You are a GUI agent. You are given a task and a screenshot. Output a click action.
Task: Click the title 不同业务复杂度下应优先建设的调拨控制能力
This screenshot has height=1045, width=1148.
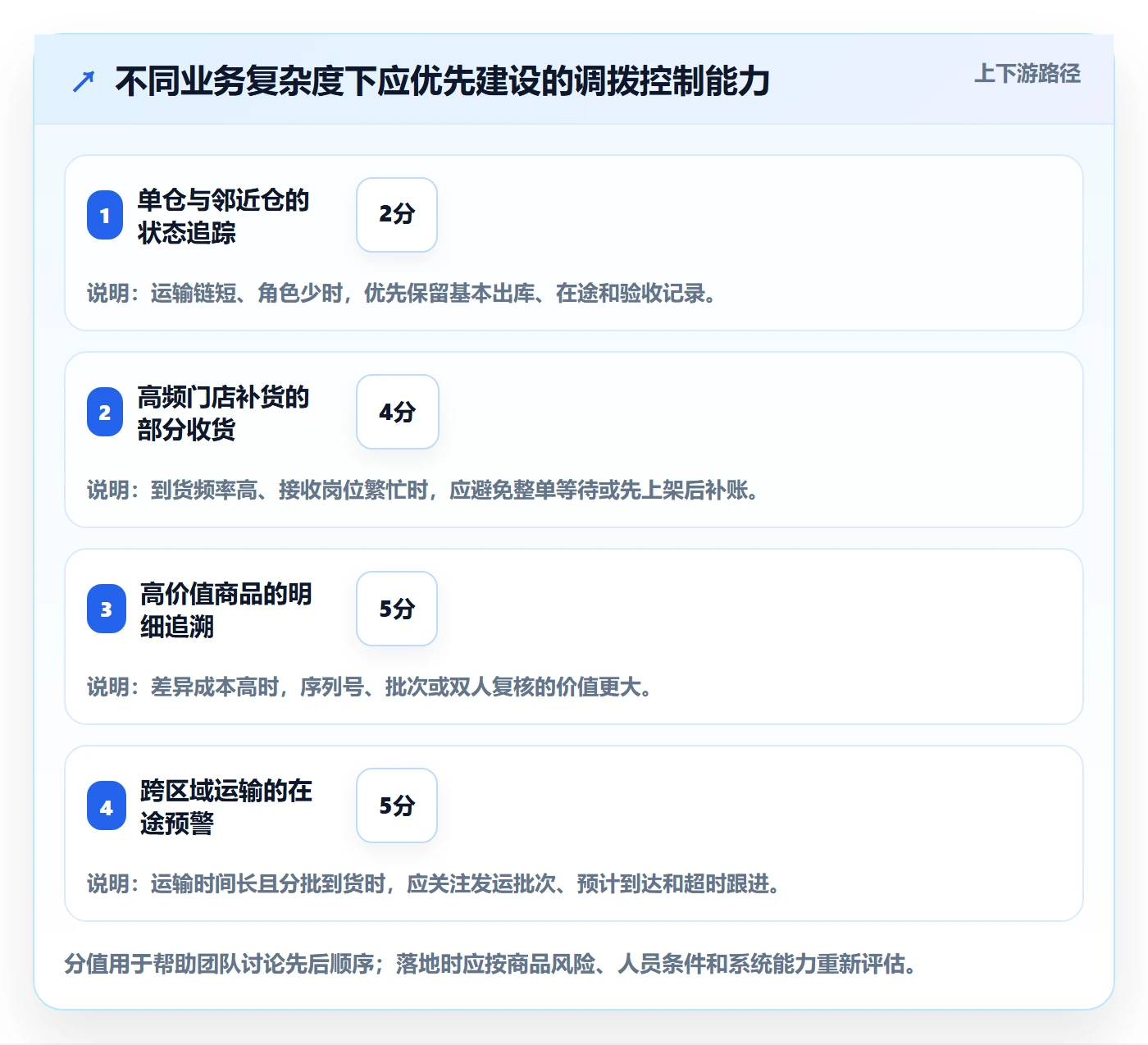(x=443, y=81)
